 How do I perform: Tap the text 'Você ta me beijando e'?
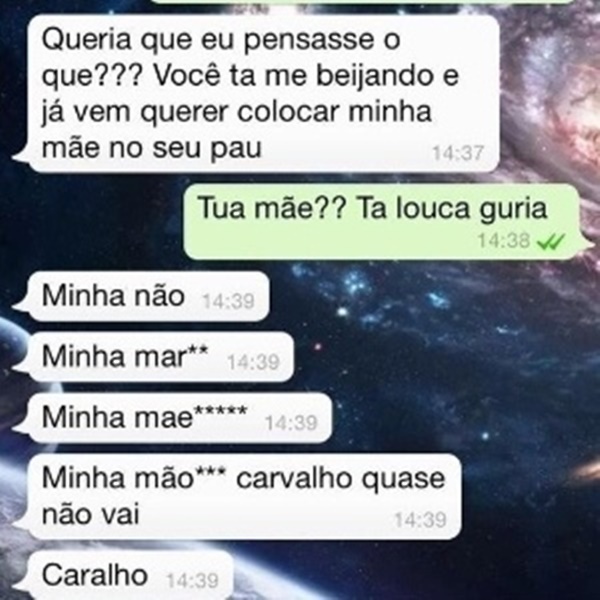(x=306, y=76)
